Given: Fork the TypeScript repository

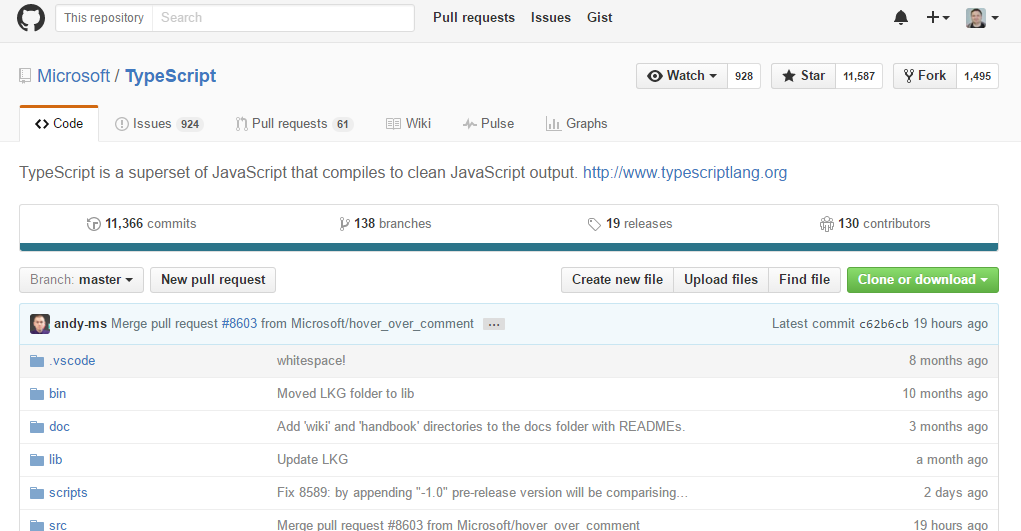Looking at the screenshot, I should pos(925,76).
